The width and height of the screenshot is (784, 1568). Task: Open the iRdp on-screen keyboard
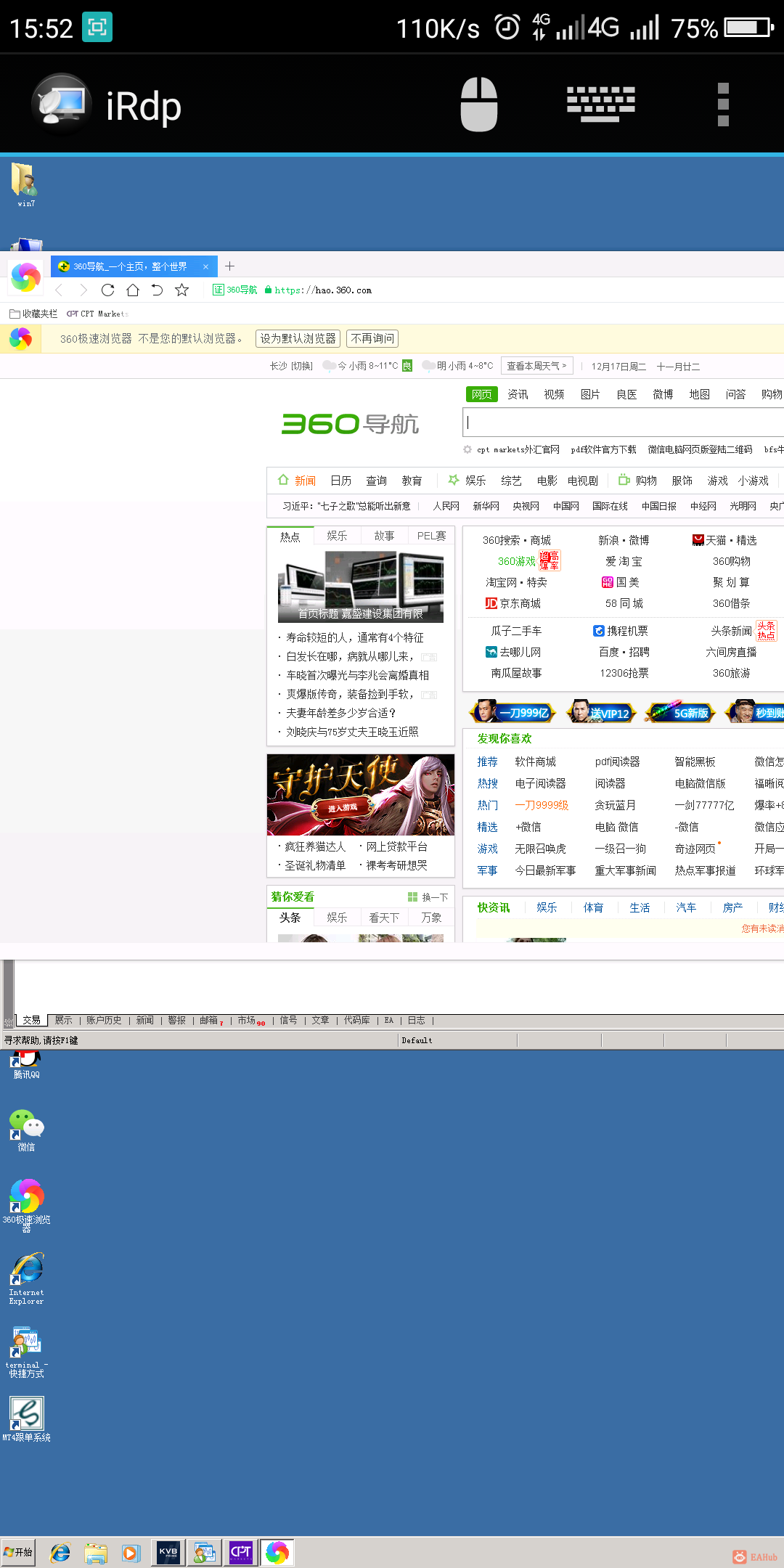pyautogui.click(x=601, y=105)
